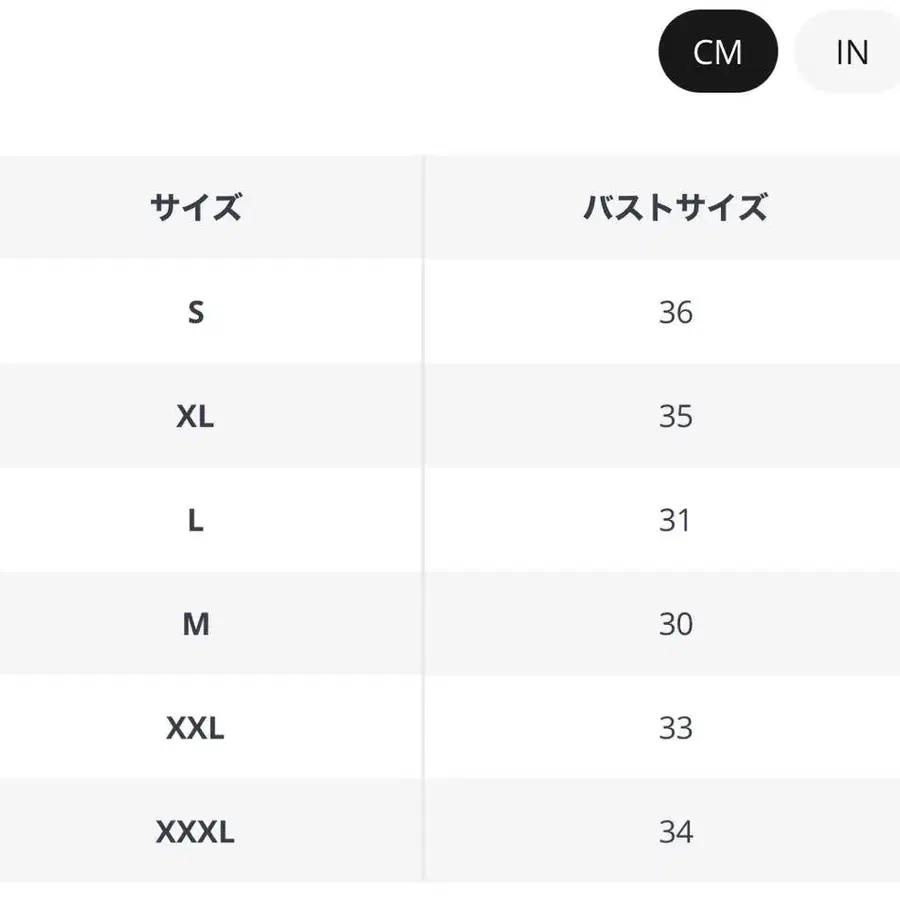Click the bust value 35 for size XL
The height and width of the screenshot is (900, 900).
675,416
